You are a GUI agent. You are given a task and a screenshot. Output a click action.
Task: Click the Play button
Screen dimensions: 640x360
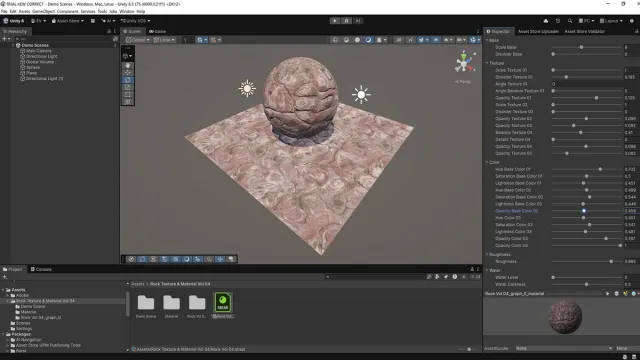335,21
